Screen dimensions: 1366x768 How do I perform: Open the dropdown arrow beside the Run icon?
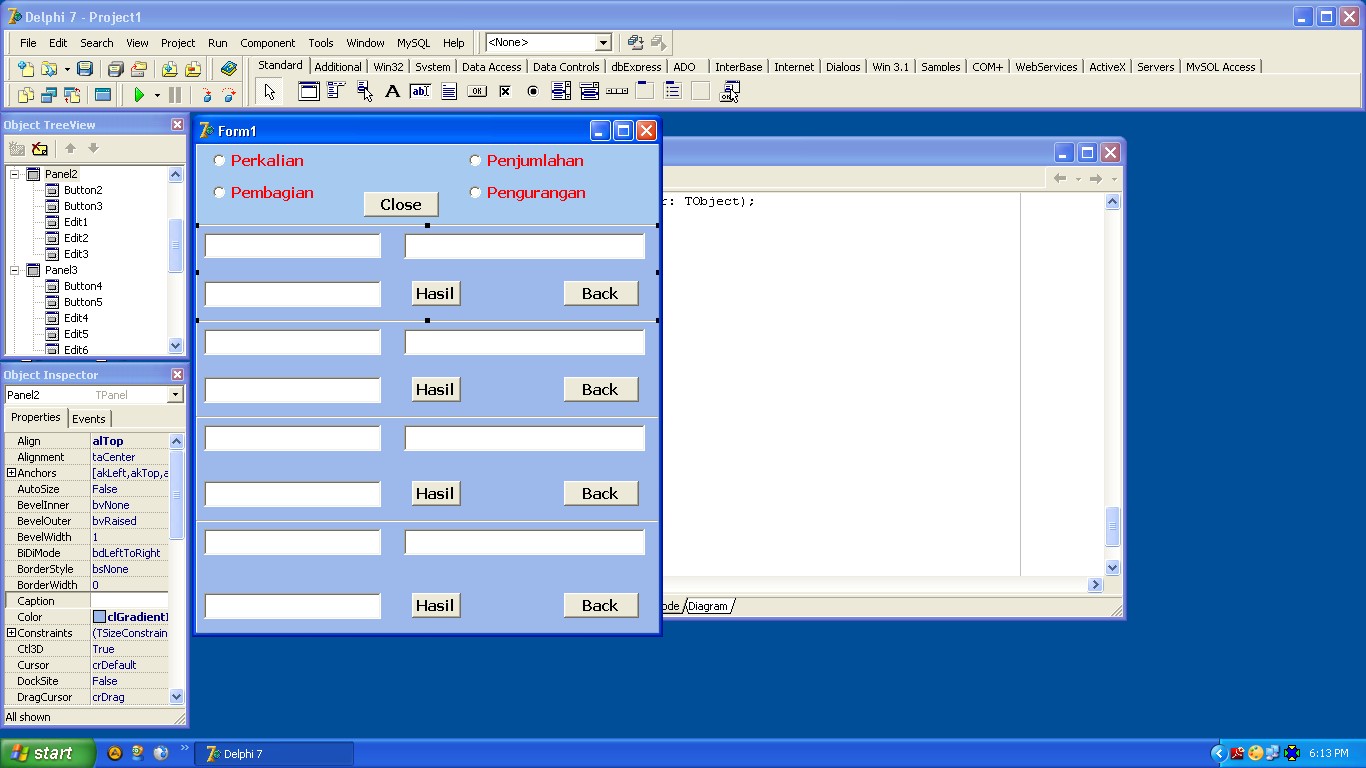(157, 95)
